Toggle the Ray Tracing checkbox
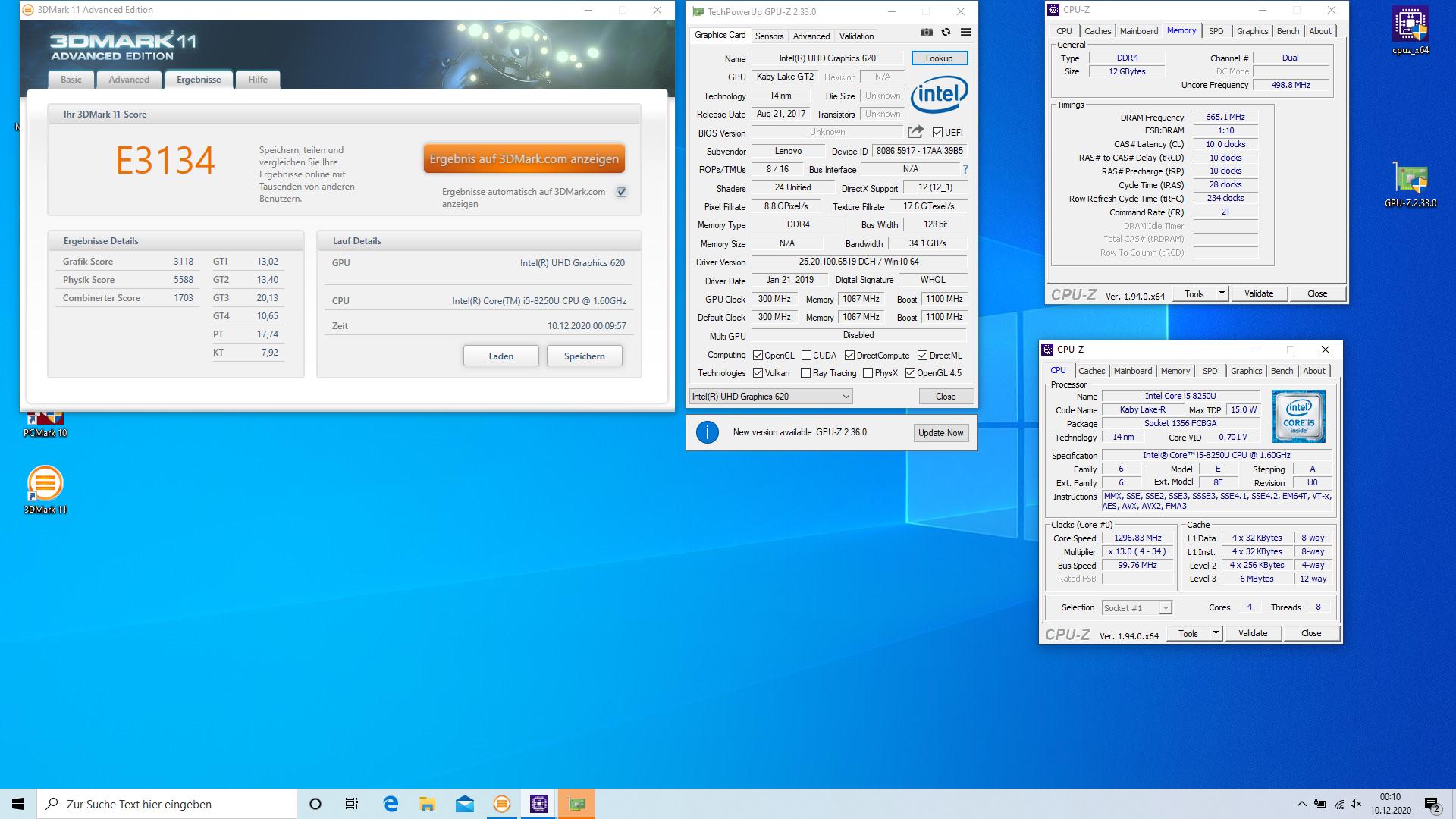This screenshot has width=1456, height=819. (x=805, y=373)
